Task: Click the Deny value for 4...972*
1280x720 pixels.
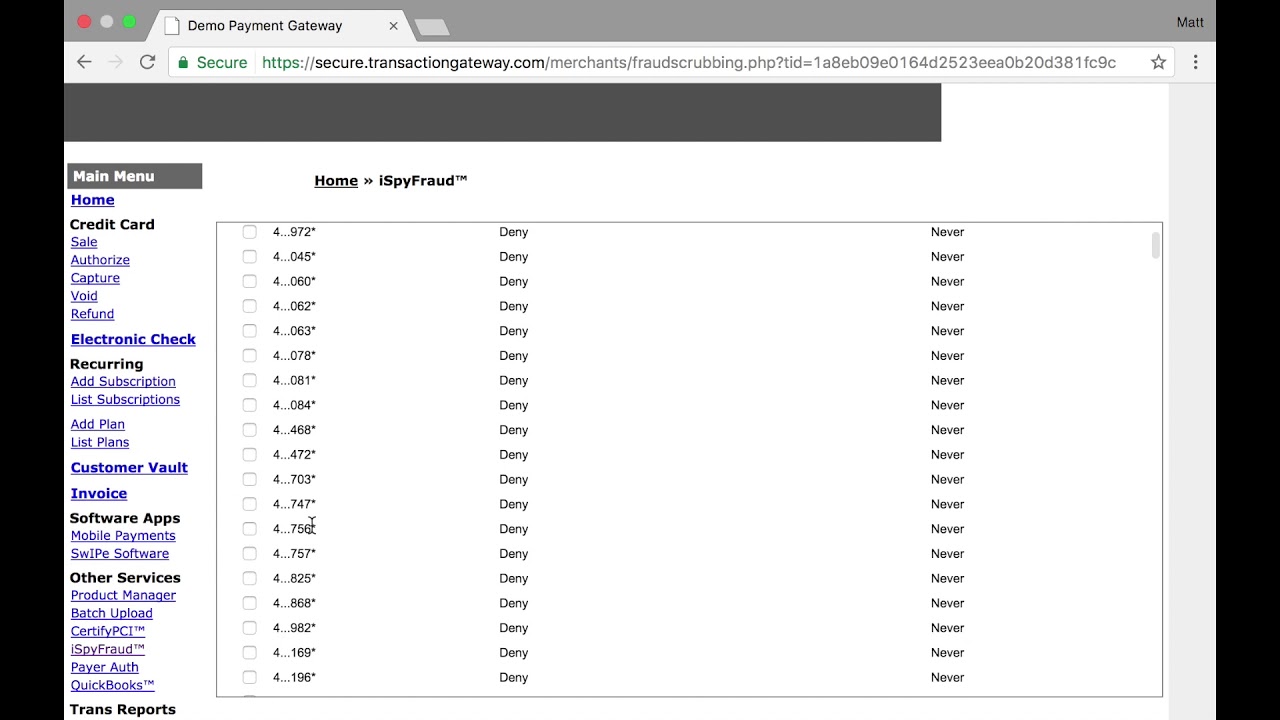Action: coord(513,232)
